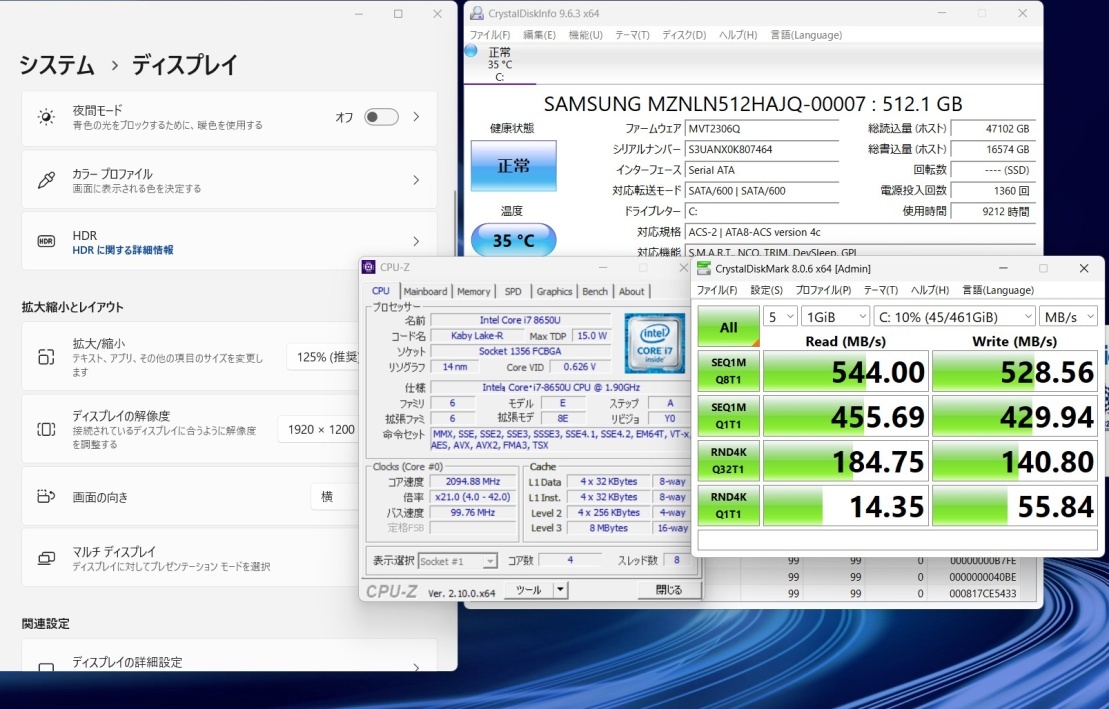Click the color profile eyedropper icon
Screen dimensions: 1109x709
(46, 180)
